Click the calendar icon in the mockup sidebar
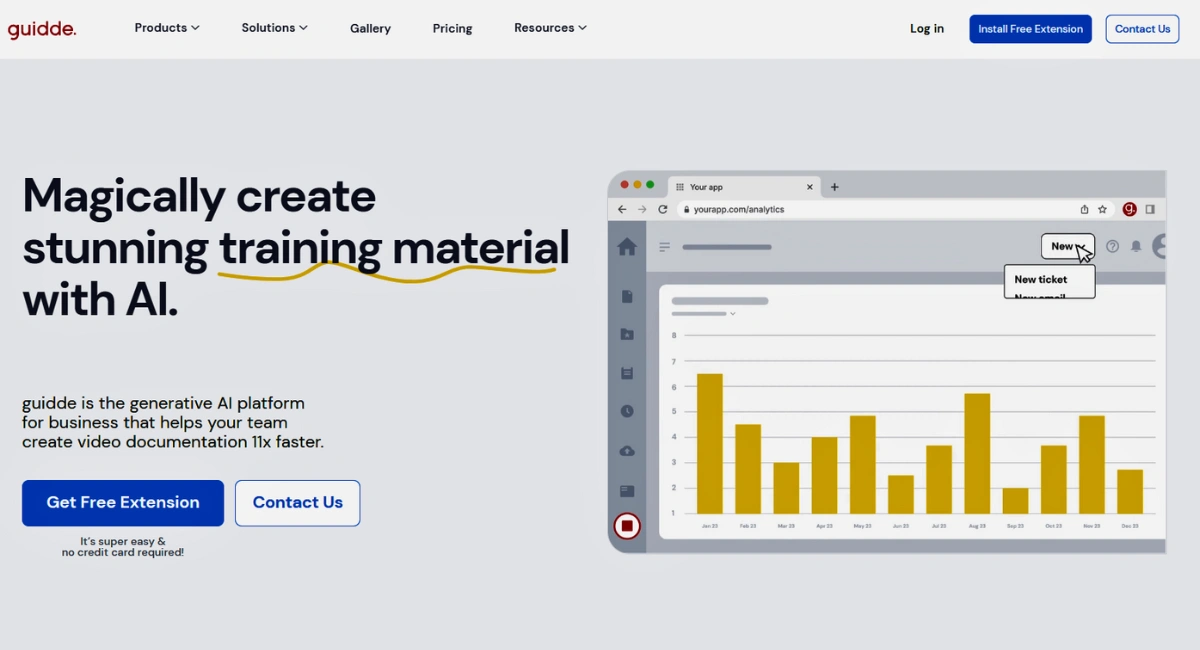The width and height of the screenshot is (1200, 650). pyautogui.click(x=627, y=373)
